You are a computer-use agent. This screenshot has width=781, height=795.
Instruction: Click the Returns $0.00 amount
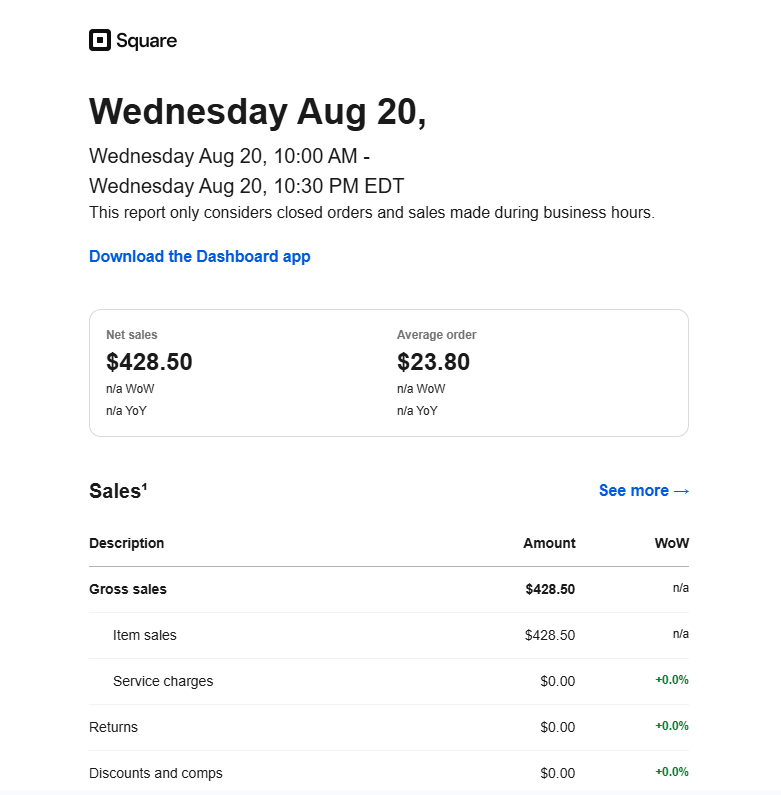557,727
